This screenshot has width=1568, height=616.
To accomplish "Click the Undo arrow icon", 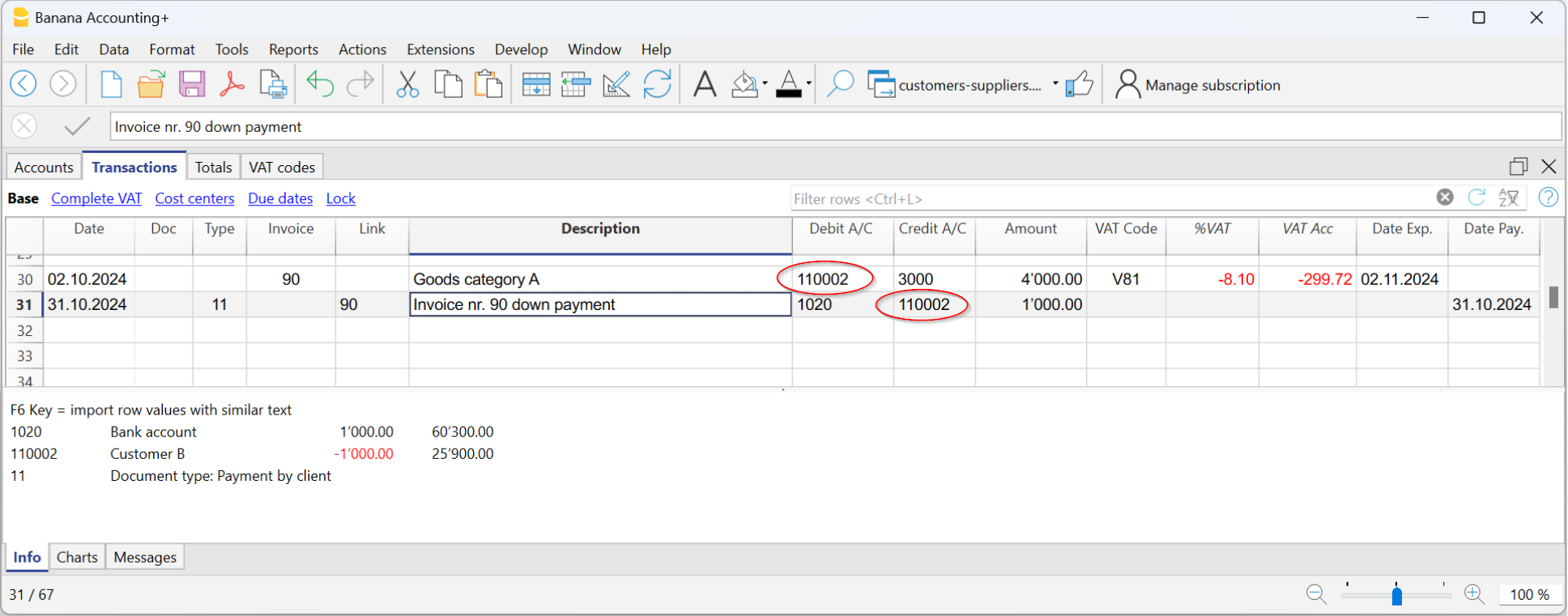I will point(320,84).
